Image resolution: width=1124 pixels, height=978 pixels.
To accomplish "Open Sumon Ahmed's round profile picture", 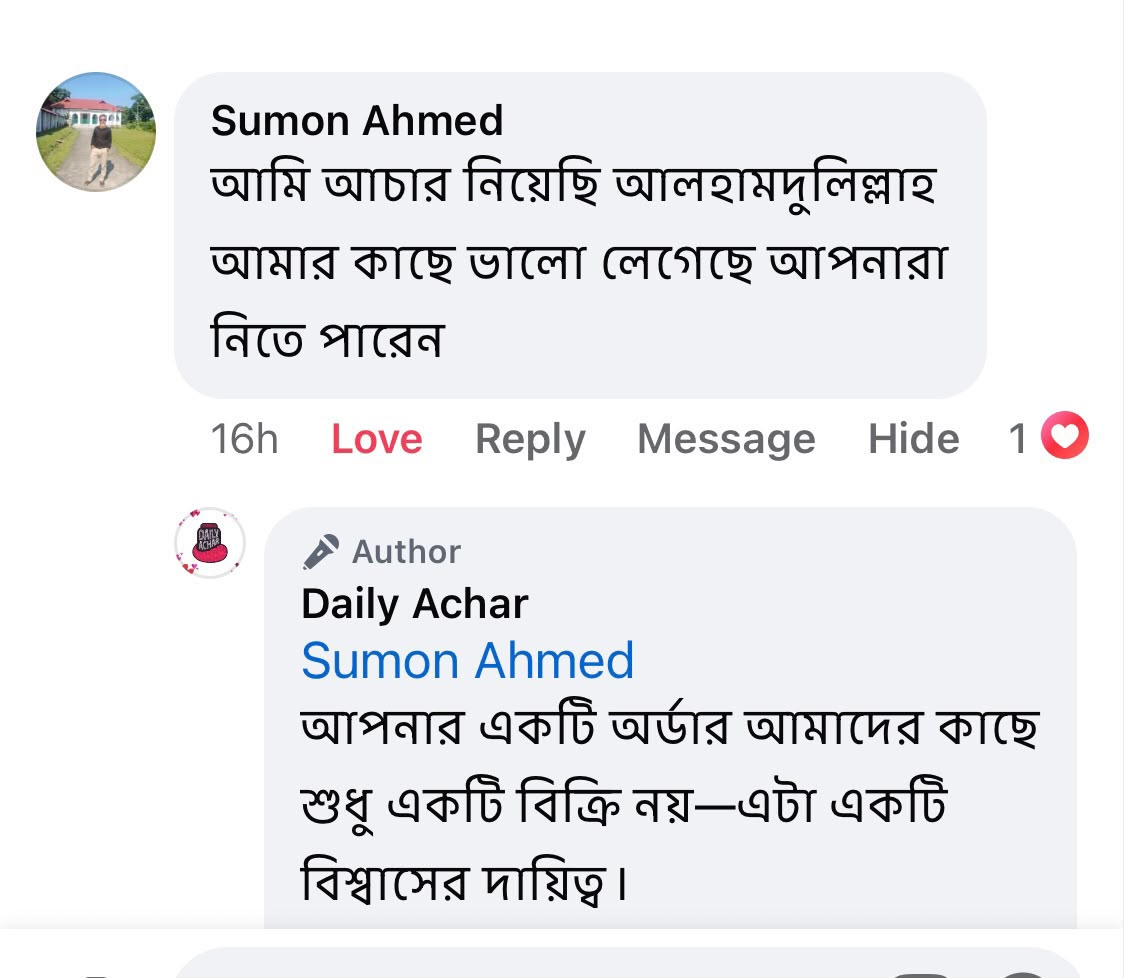I will click(96, 132).
